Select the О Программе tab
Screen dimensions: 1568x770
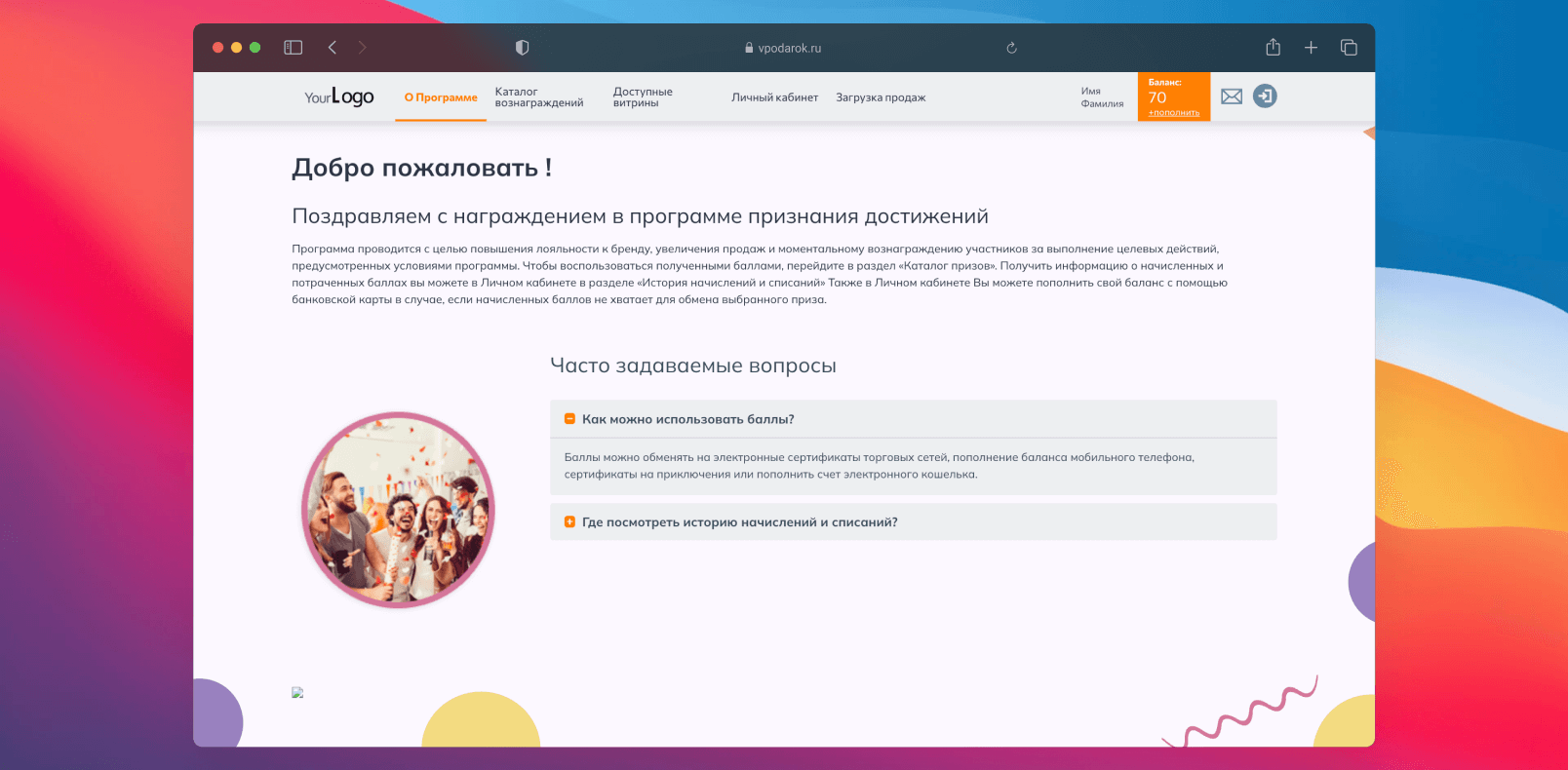441,97
